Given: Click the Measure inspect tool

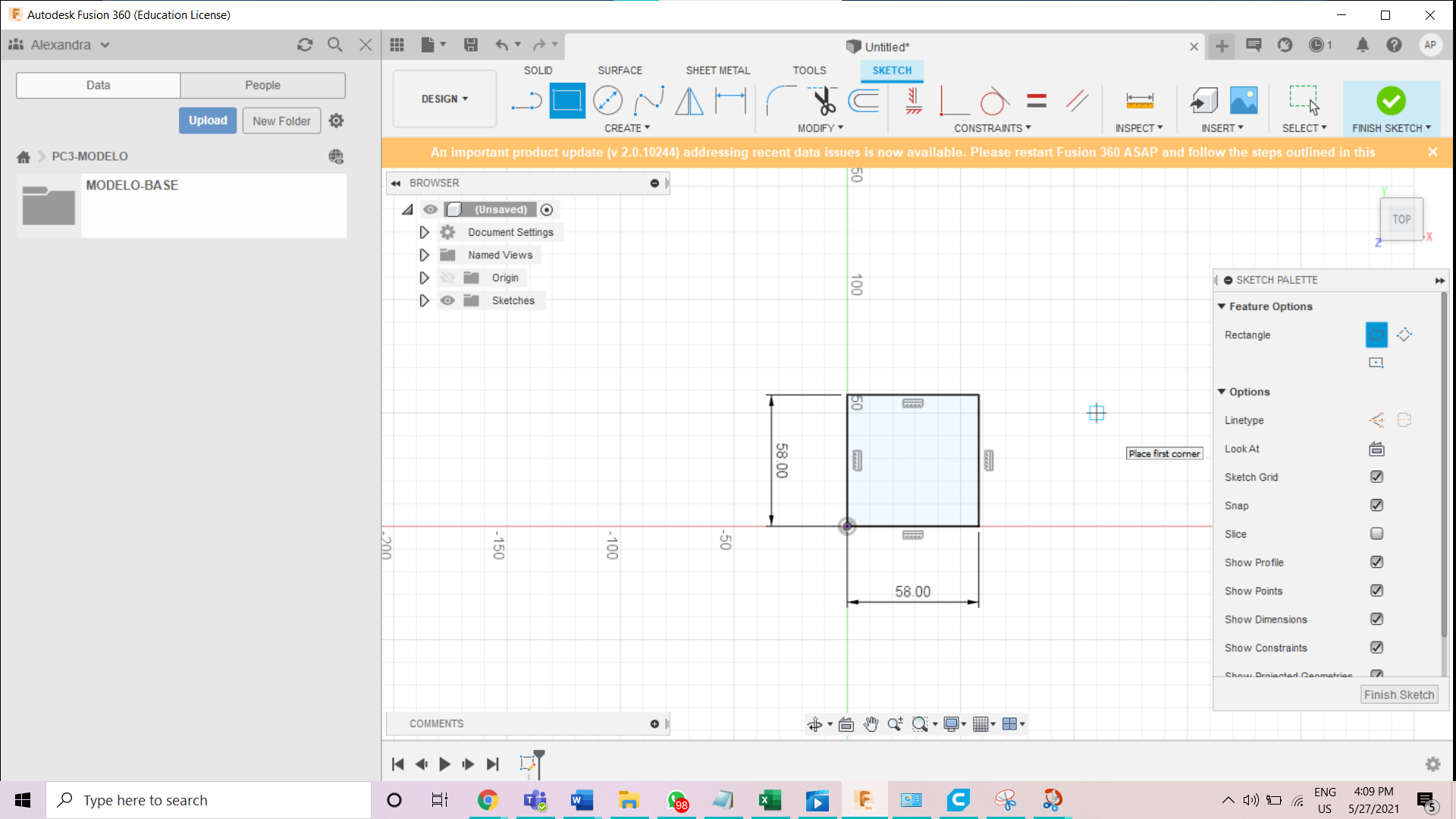Looking at the screenshot, I should tap(1140, 100).
